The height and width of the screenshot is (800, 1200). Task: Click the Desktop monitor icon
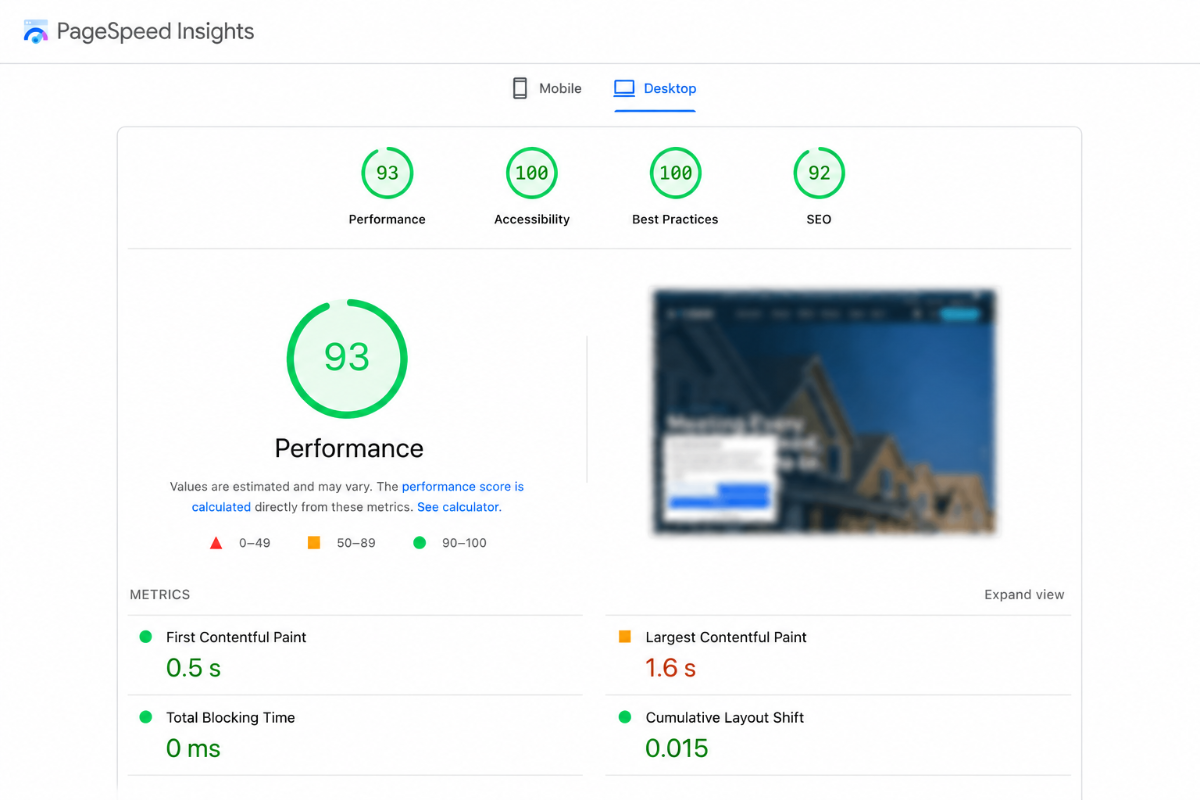pos(624,88)
